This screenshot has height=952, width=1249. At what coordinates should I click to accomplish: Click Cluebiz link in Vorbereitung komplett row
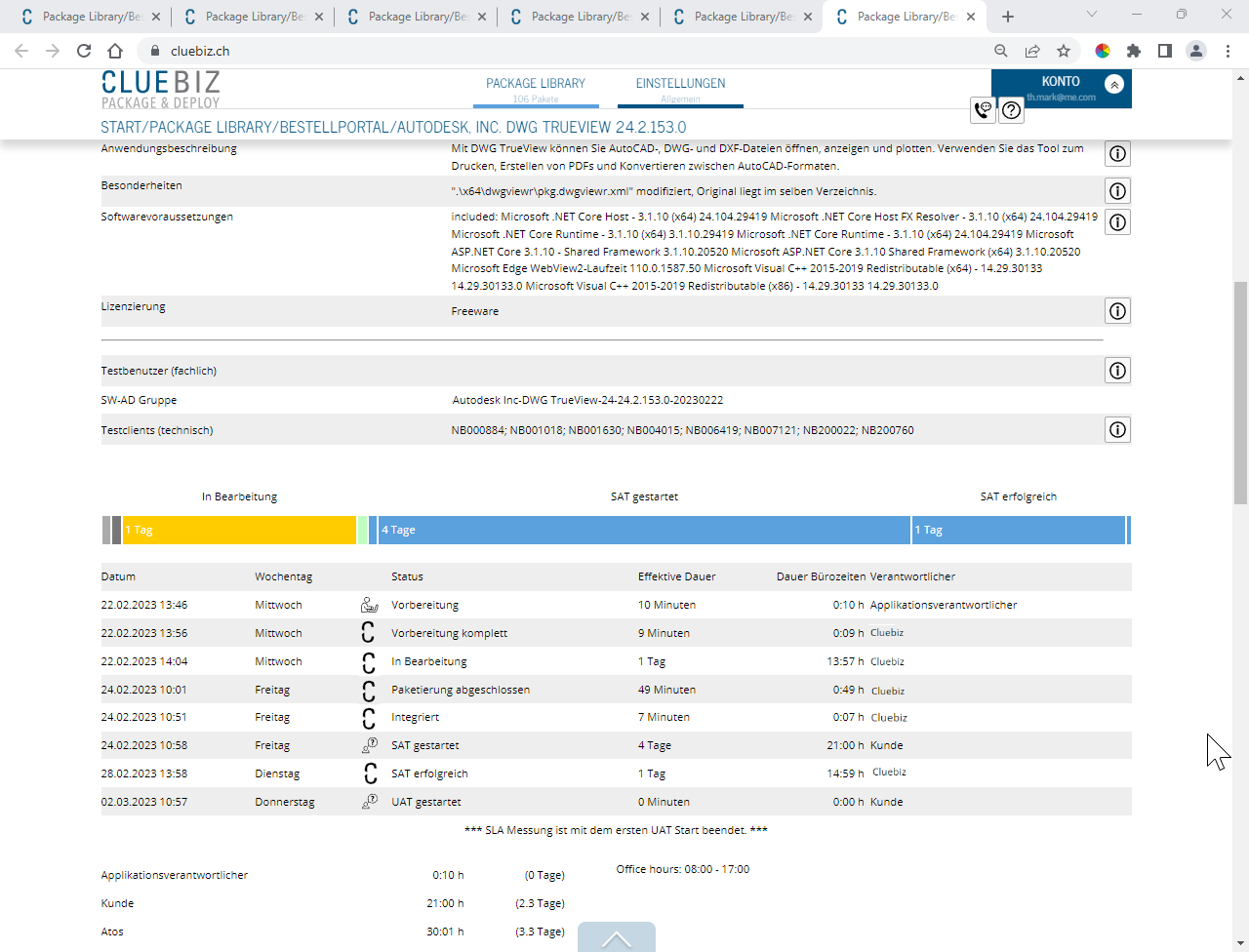click(x=887, y=633)
